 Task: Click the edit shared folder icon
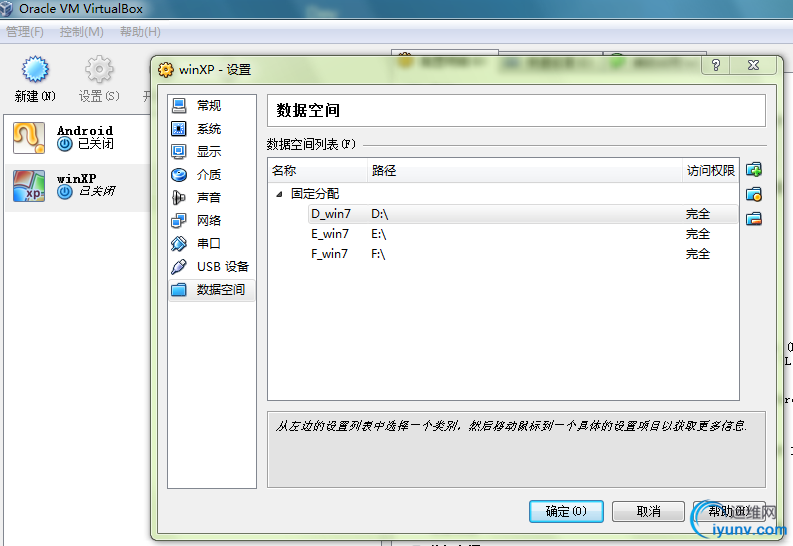point(754,194)
